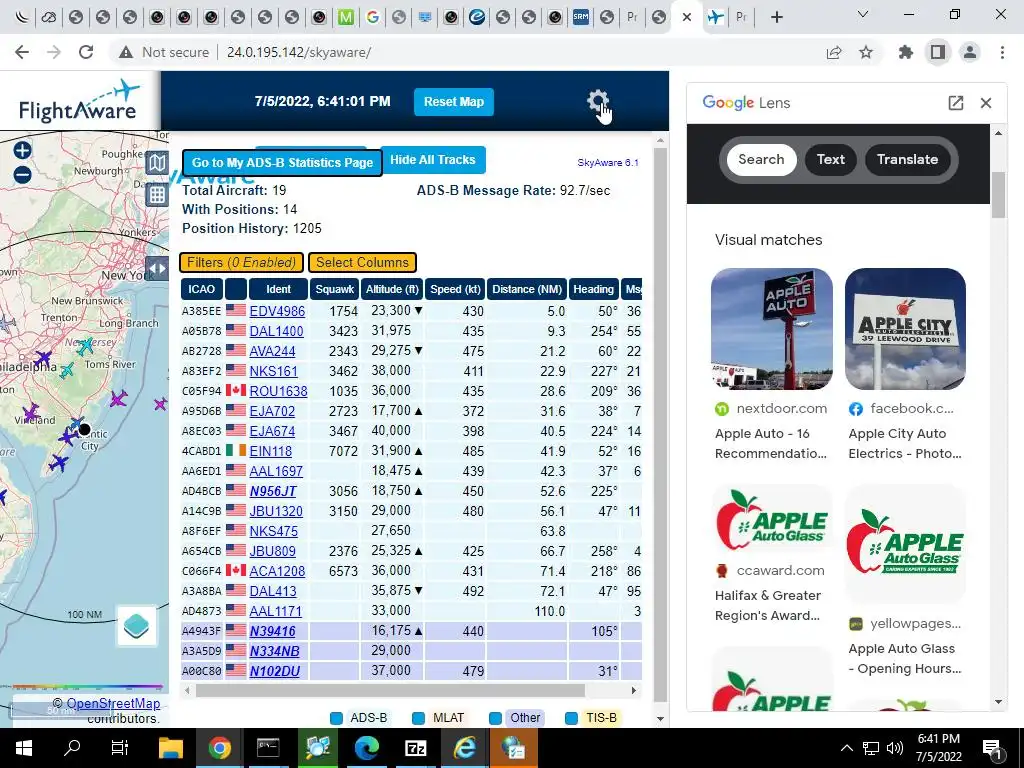Click Hide All Tracks button
The width and height of the screenshot is (1024, 768).
click(x=432, y=160)
